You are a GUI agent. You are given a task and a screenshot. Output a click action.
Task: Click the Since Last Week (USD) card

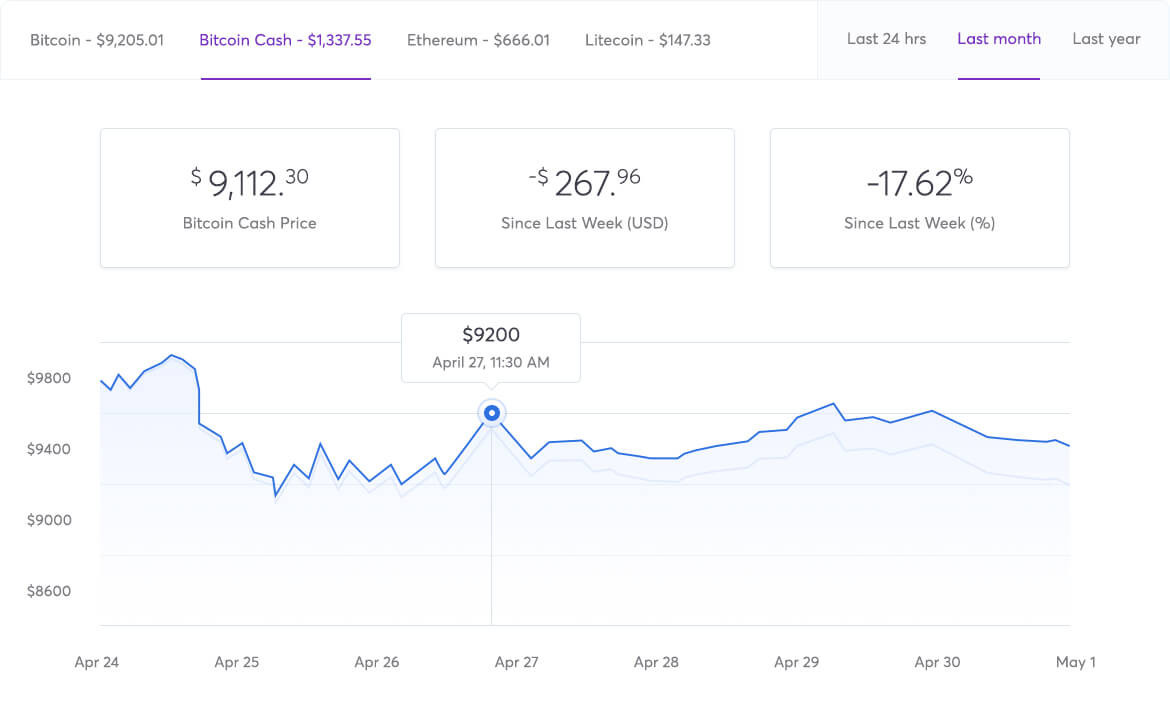tap(585, 198)
